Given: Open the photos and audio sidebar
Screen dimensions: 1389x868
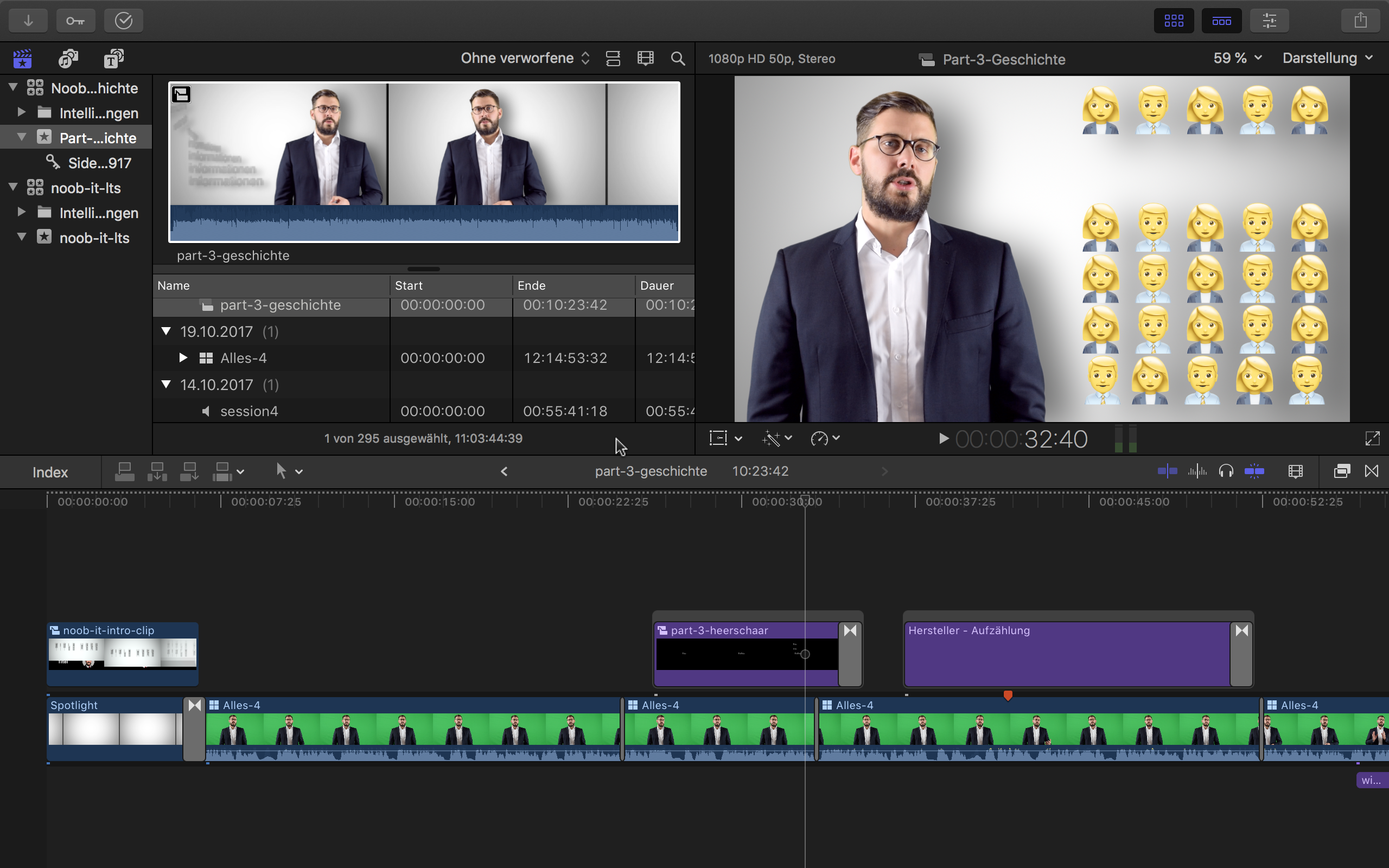Looking at the screenshot, I should 68,59.
